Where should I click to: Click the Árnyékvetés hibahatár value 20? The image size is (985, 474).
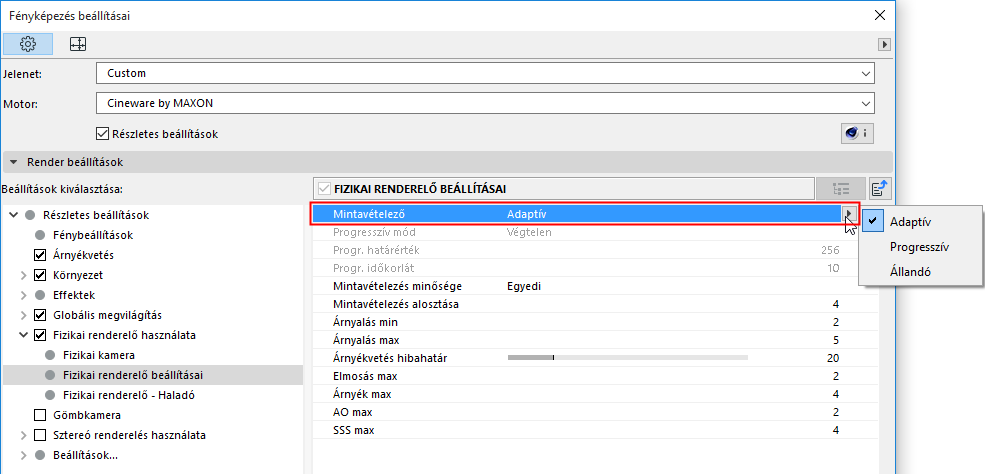pos(834,358)
